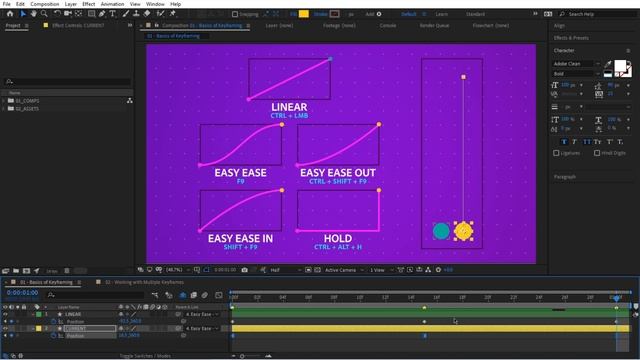Select the Roto Brush tool
The image size is (640, 360).
160,14
